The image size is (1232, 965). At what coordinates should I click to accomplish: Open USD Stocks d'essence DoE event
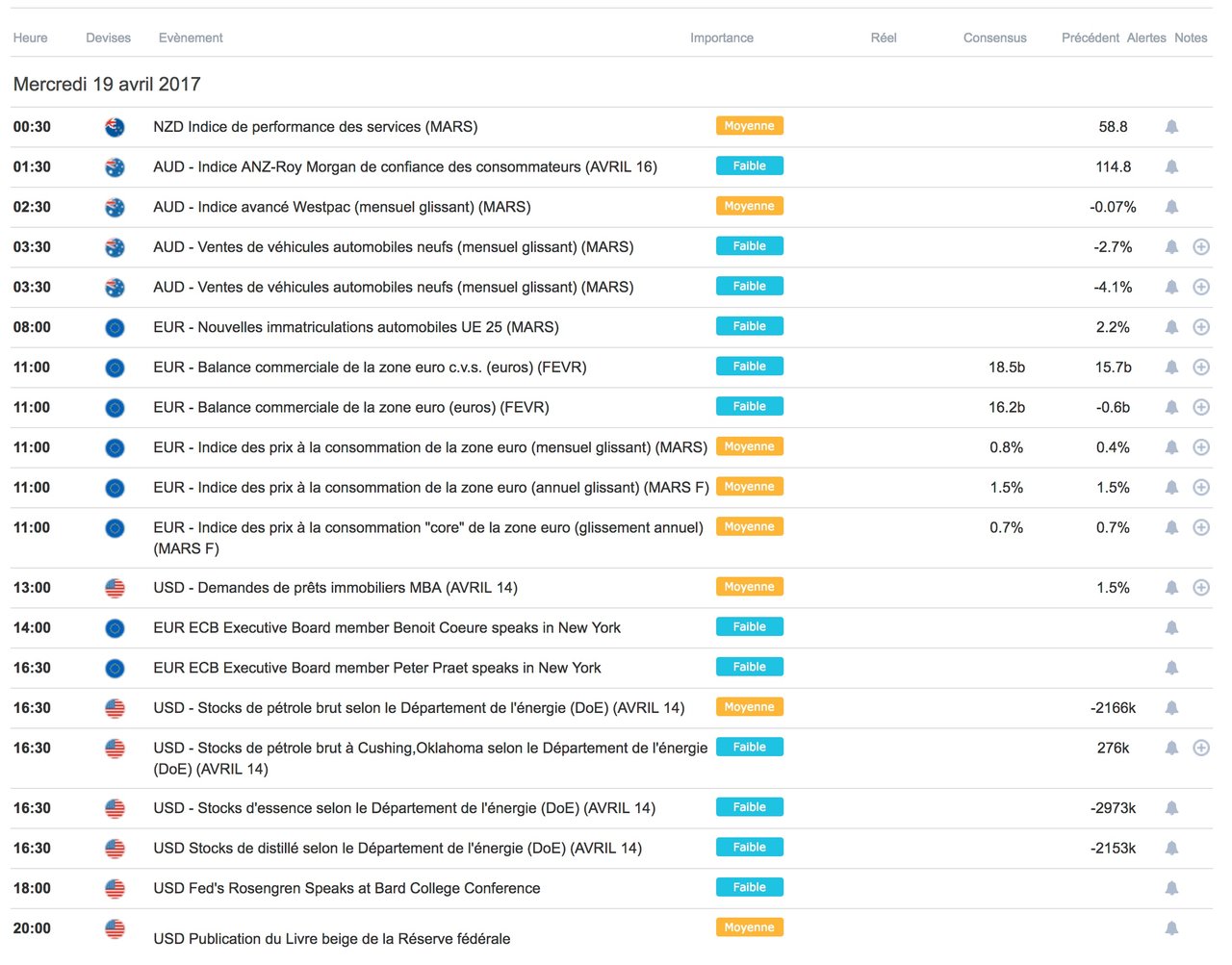(x=404, y=808)
